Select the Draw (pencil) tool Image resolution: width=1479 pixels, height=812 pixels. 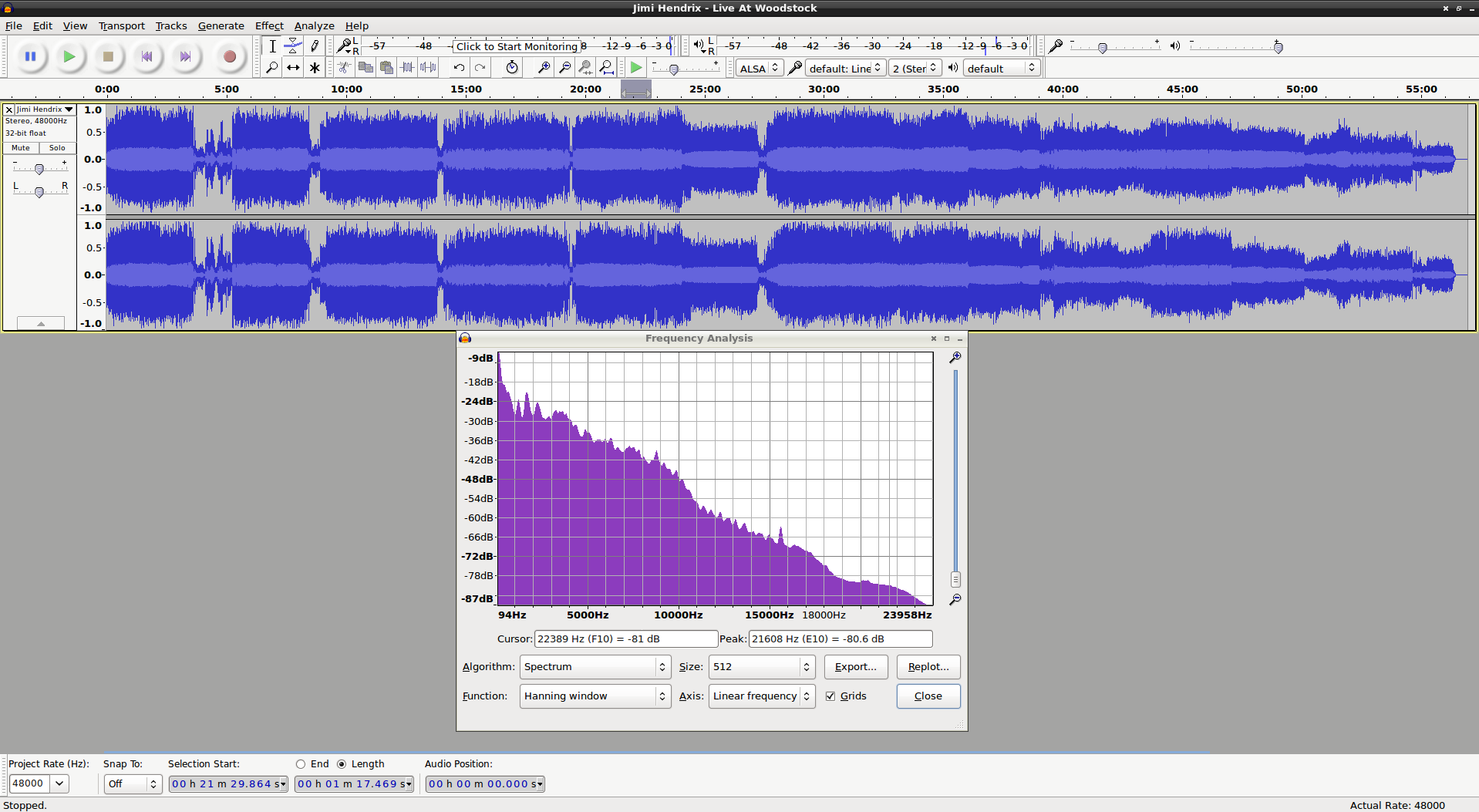click(315, 46)
